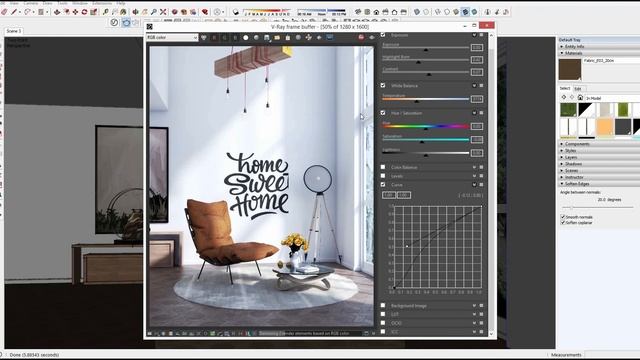Expand the Color Balance section arrow
Viewport: 640px width, 360px height.
[x=474, y=167]
